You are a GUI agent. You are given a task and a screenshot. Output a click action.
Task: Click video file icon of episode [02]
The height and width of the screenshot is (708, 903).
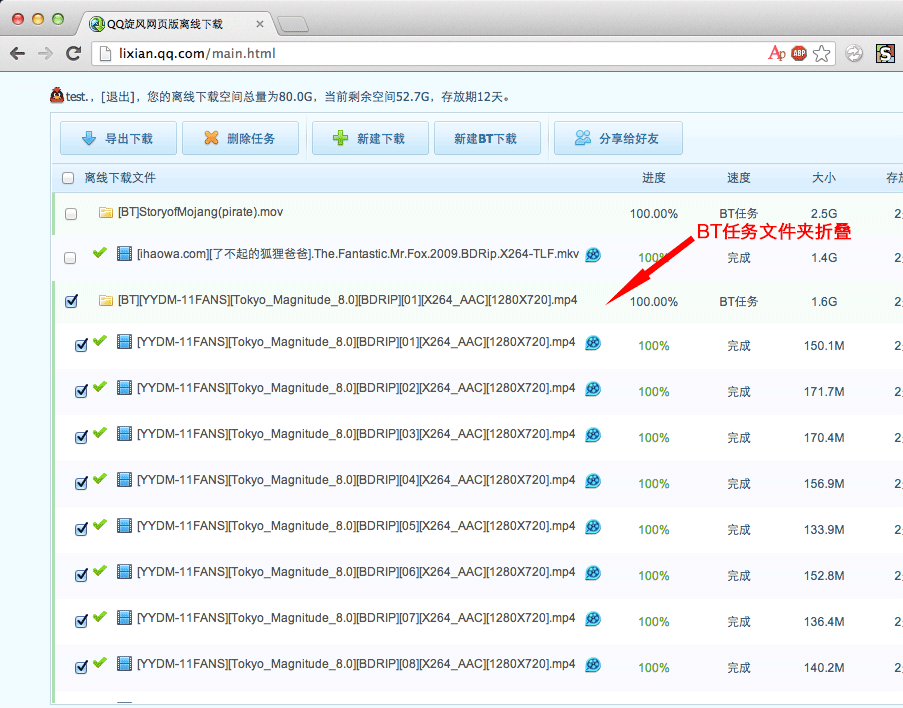tap(124, 388)
